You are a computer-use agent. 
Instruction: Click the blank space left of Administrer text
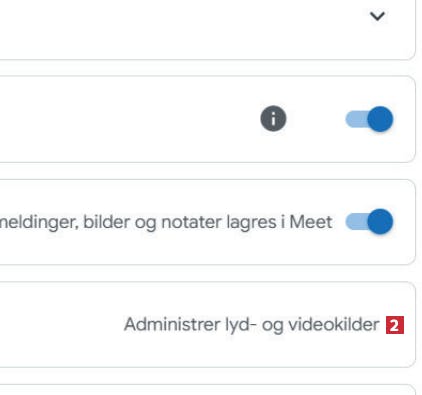[x=60, y=324]
